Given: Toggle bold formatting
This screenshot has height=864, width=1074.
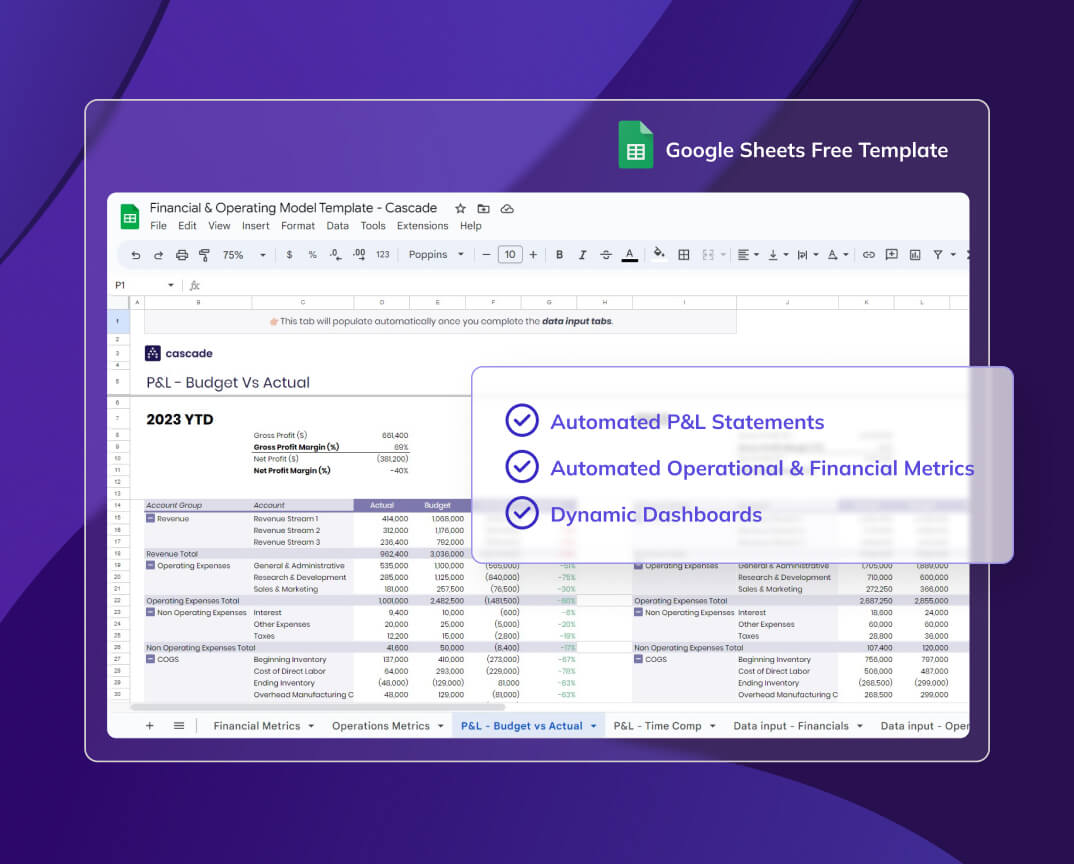Looking at the screenshot, I should coord(559,254).
